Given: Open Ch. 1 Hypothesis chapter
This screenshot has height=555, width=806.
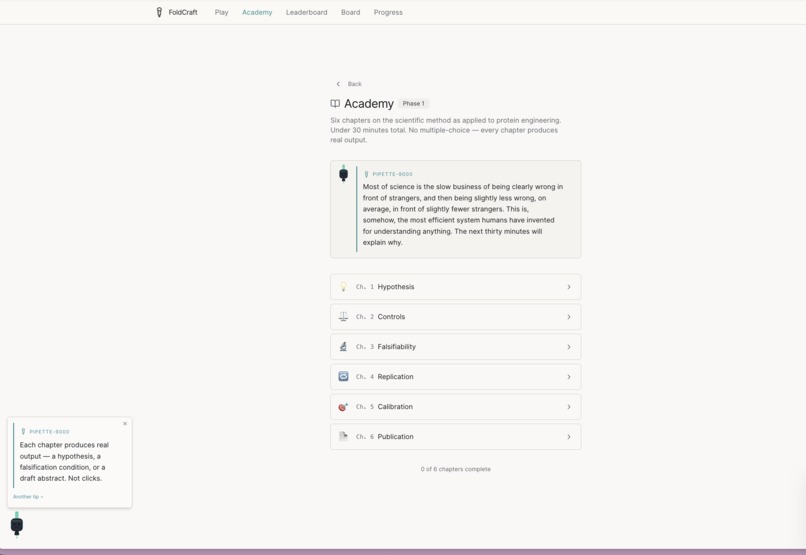Looking at the screenshot, I should pyautogui.click(x=455, y=287).
